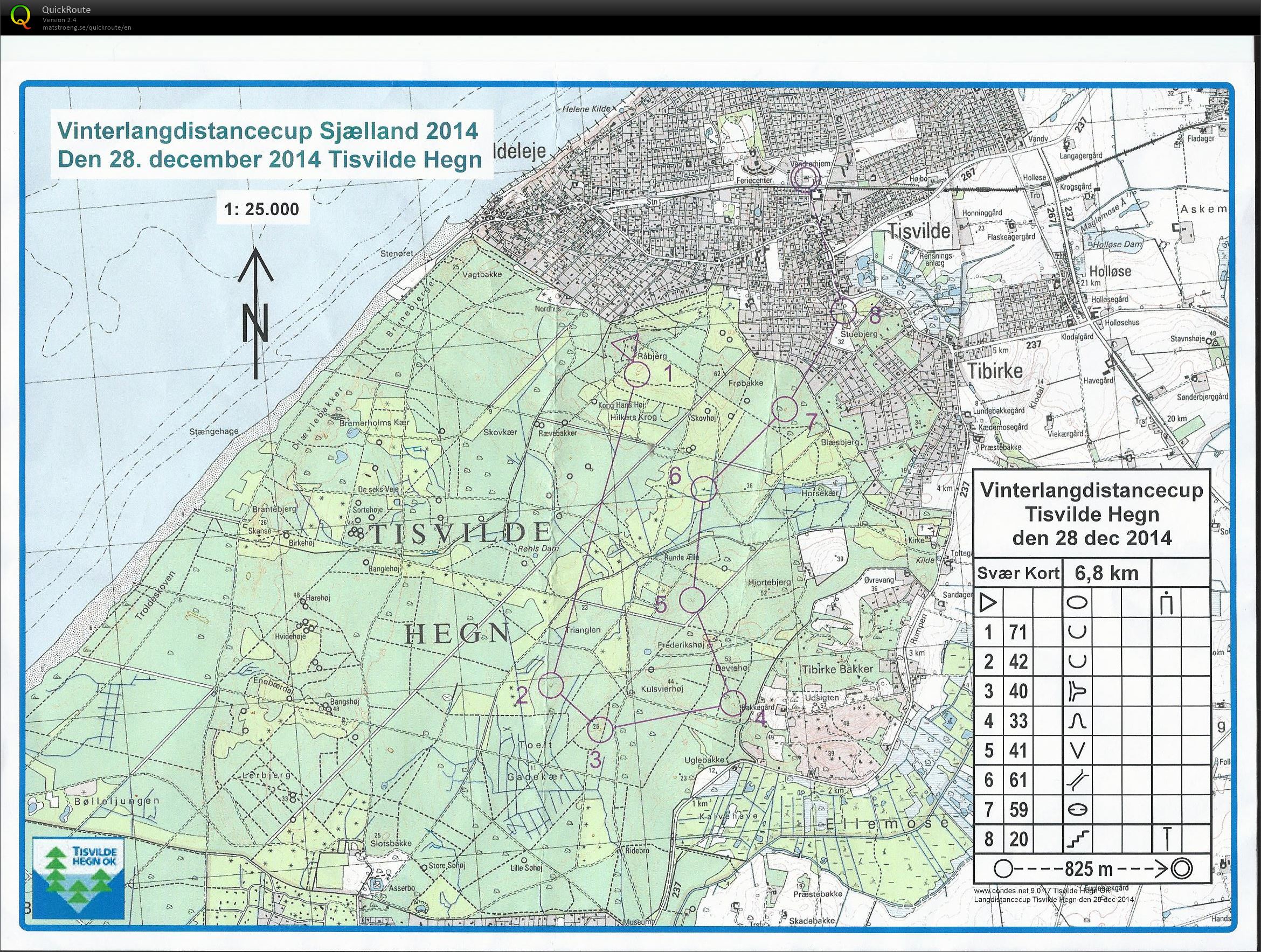The image size is (1261, 952).
Task: Click control code "33" in the table
Action: point(1017,721)
